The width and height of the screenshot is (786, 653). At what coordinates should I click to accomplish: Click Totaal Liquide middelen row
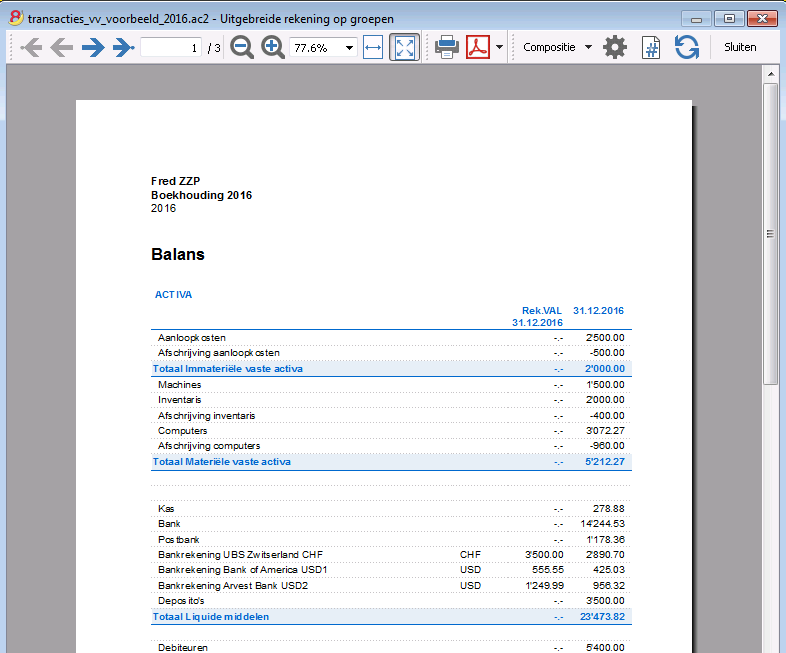391,617
